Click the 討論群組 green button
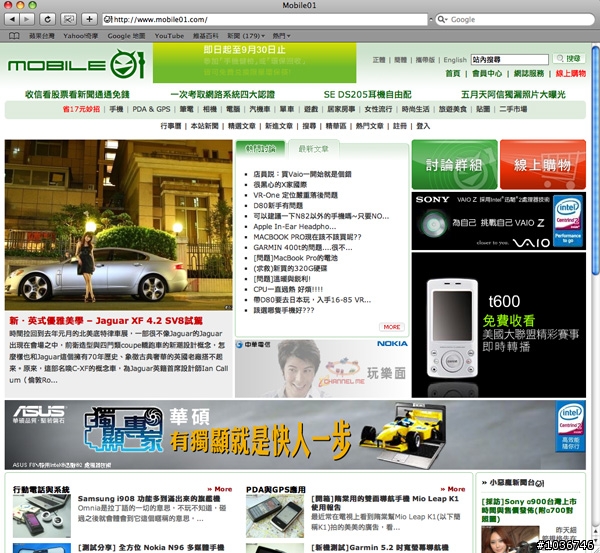The width and height of the screenshot is (600, 553). pyautogui.click(x=454, y=165)
